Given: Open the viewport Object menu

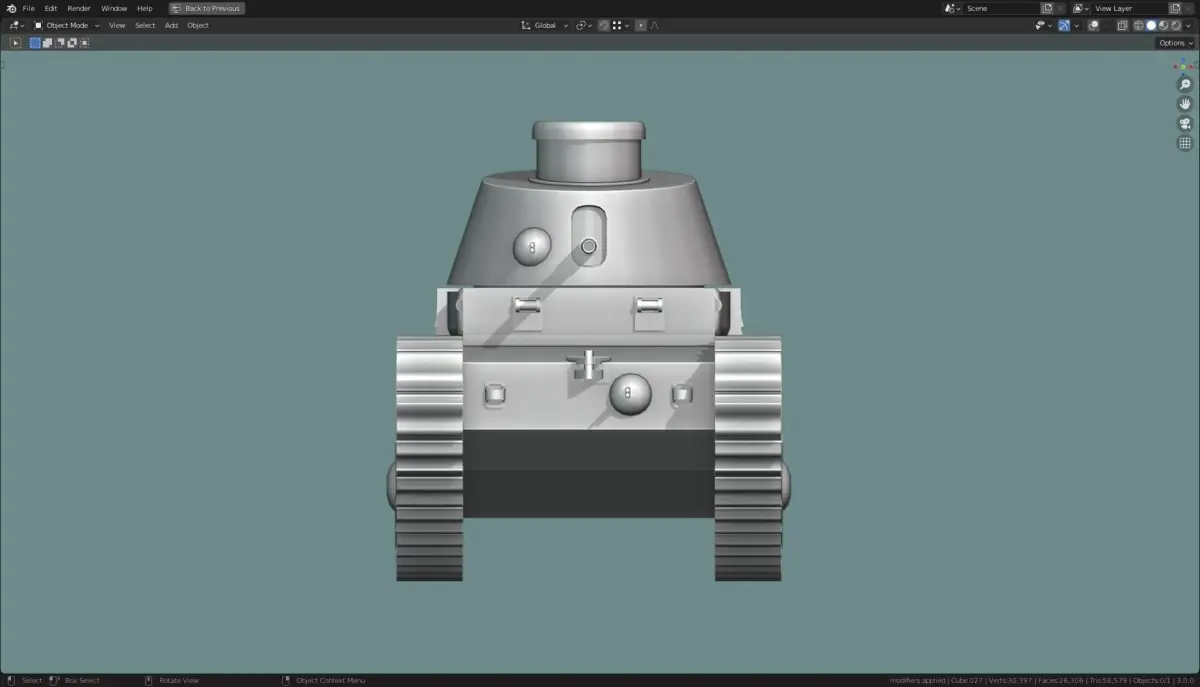Looking at the screenshot, I should coord(198,25).
